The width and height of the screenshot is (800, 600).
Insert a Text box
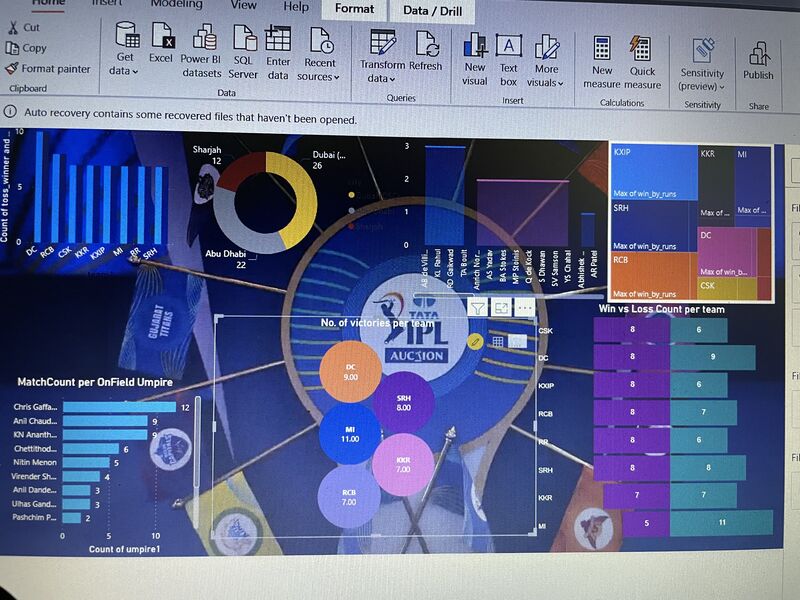tap(509, 60)
